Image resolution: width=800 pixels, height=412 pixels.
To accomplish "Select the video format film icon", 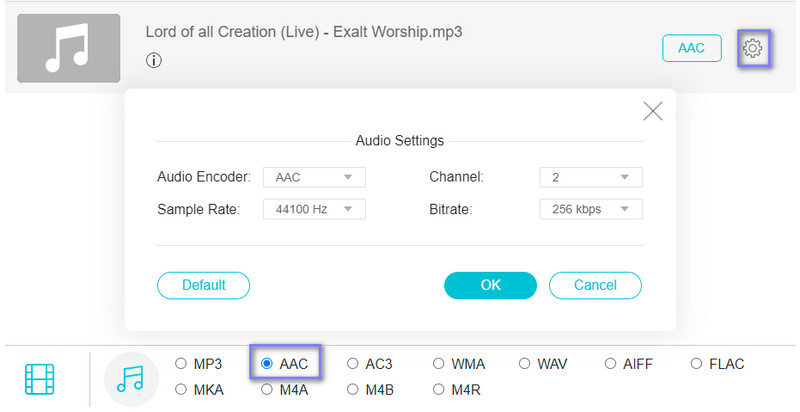I will [x=40, y=379].
